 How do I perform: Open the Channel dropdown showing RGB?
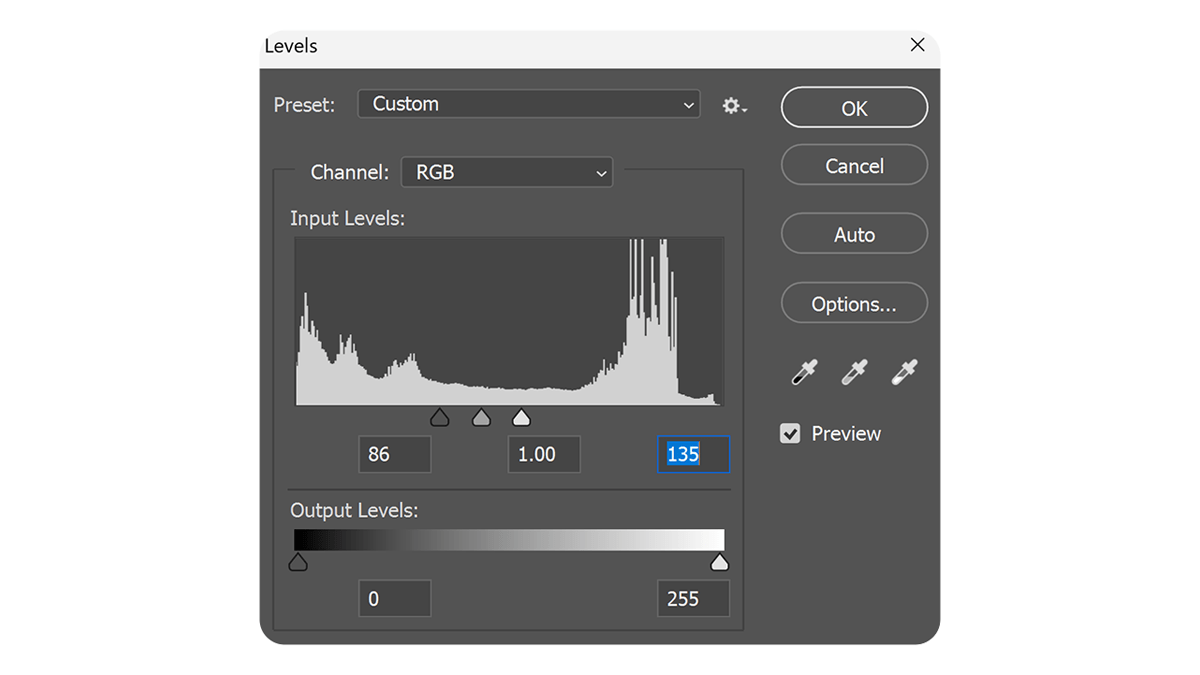coord(507,172)
